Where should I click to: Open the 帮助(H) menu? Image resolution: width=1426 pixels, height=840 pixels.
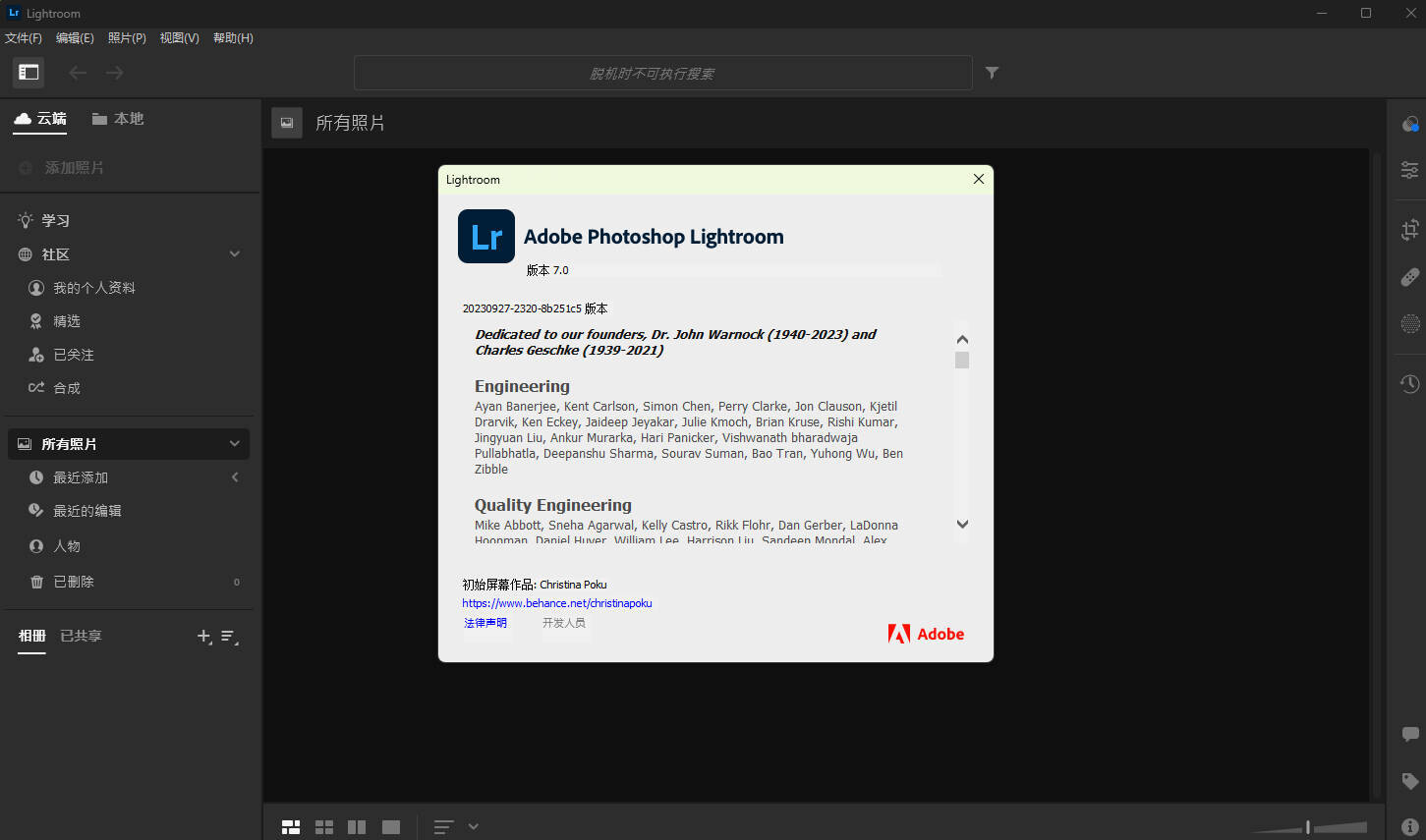tap(233, 38)
